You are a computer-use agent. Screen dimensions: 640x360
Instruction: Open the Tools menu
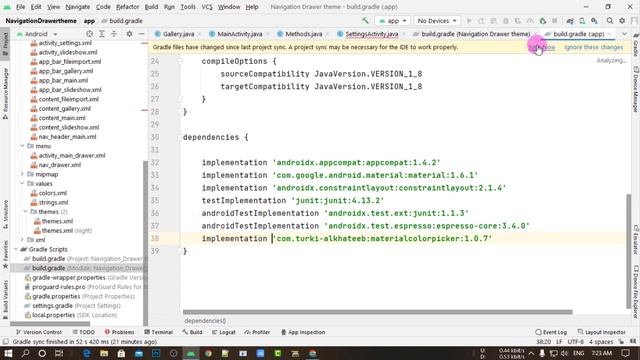coord(188,7)
